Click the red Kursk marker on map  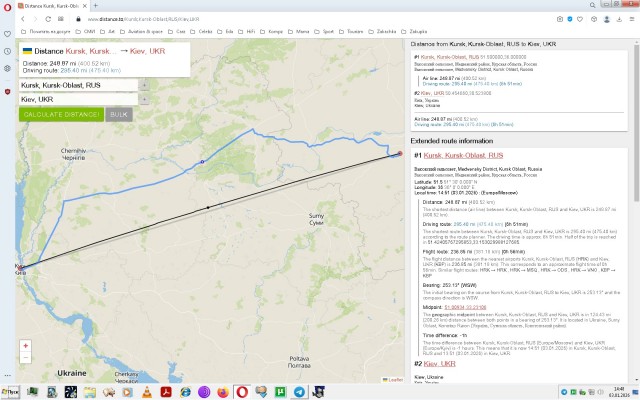[x=400, y=153]
